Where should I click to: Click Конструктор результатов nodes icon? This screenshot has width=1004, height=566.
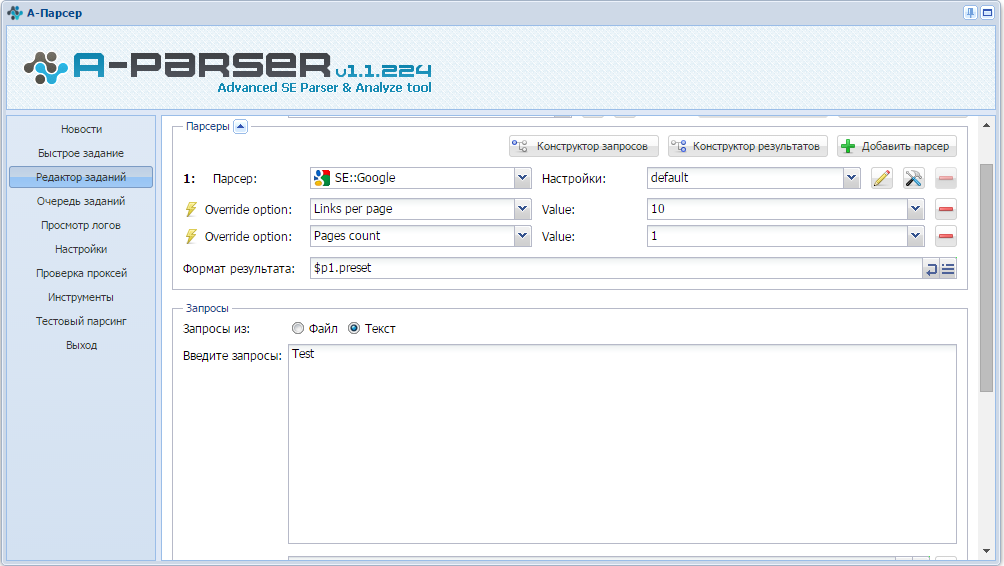pos(678,147)
